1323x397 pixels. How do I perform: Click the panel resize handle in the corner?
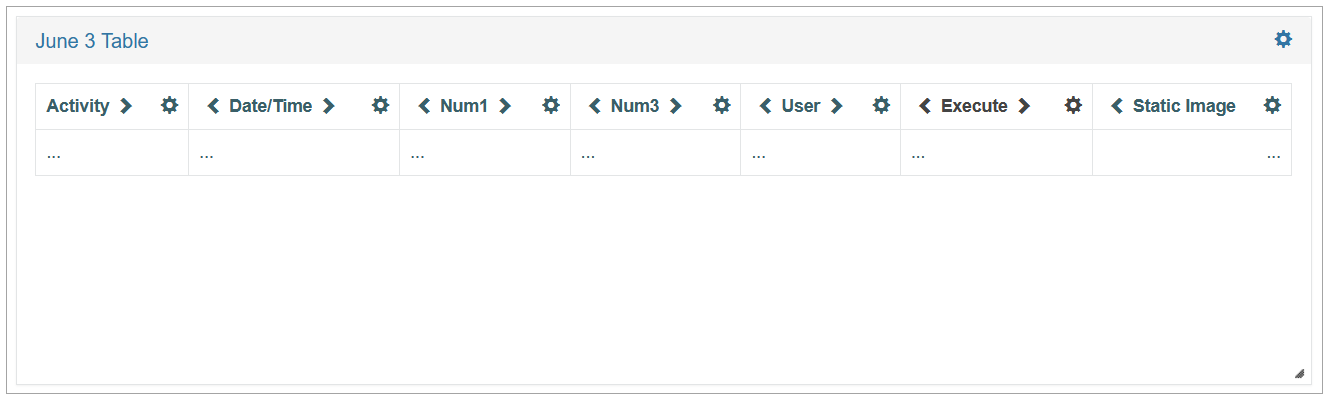(1299, 373)
